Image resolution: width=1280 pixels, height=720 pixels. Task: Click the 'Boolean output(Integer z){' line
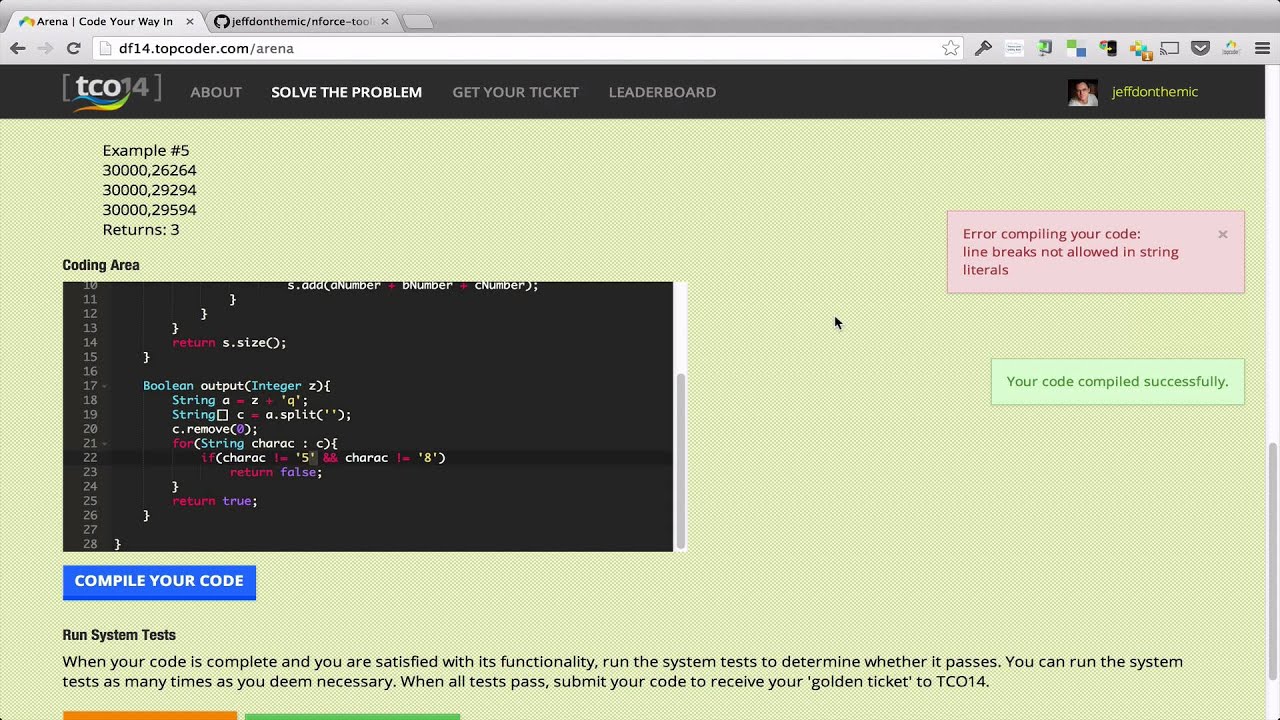(236, 386)
